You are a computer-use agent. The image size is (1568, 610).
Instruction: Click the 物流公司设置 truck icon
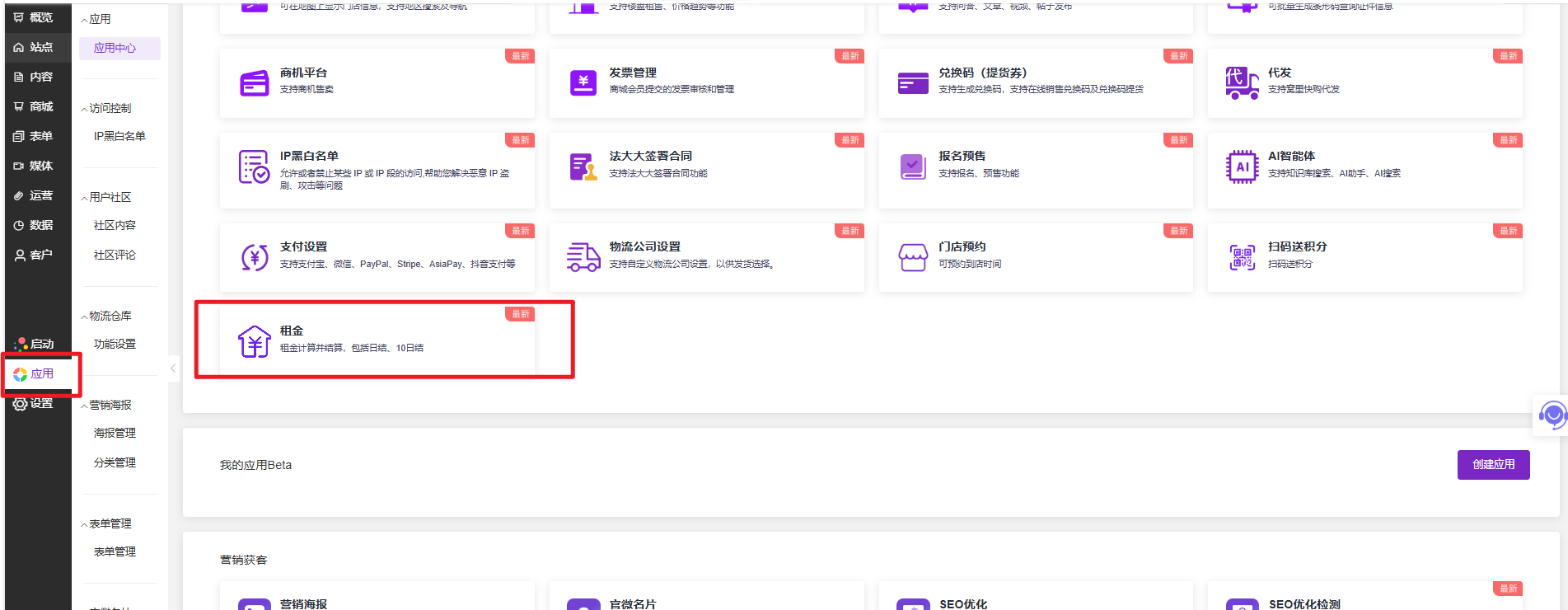click(583, 257)
